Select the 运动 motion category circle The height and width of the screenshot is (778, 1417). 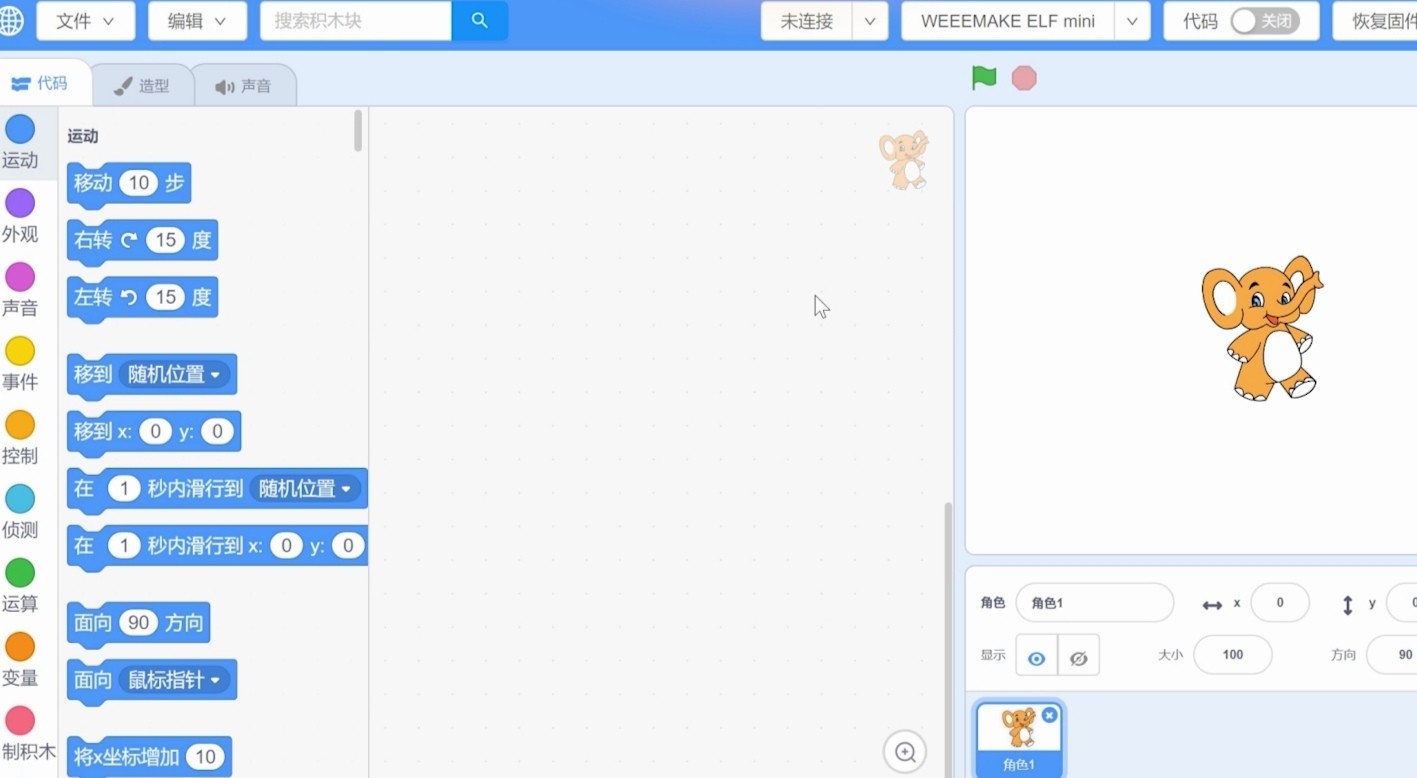click(20, 129)
